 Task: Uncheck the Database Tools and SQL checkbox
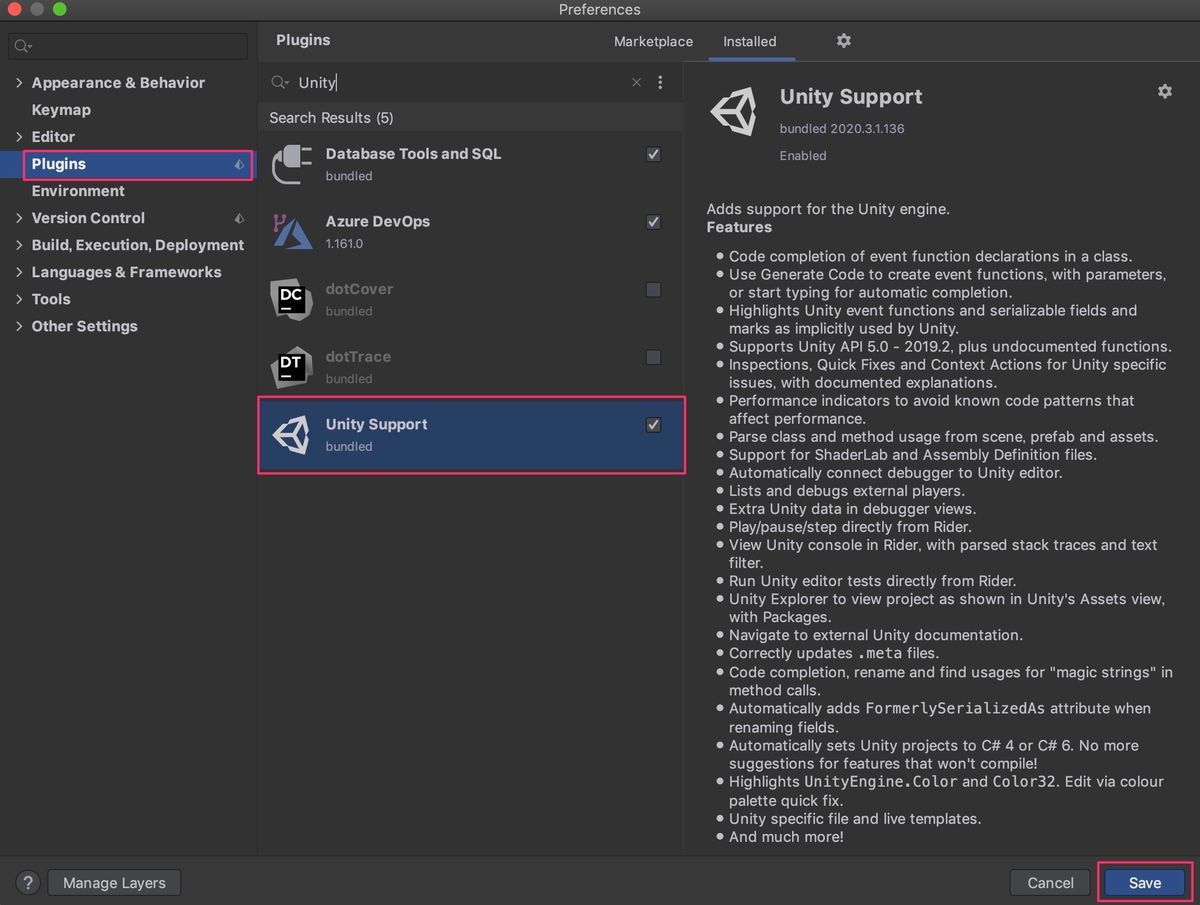click(x=653, y=155)
